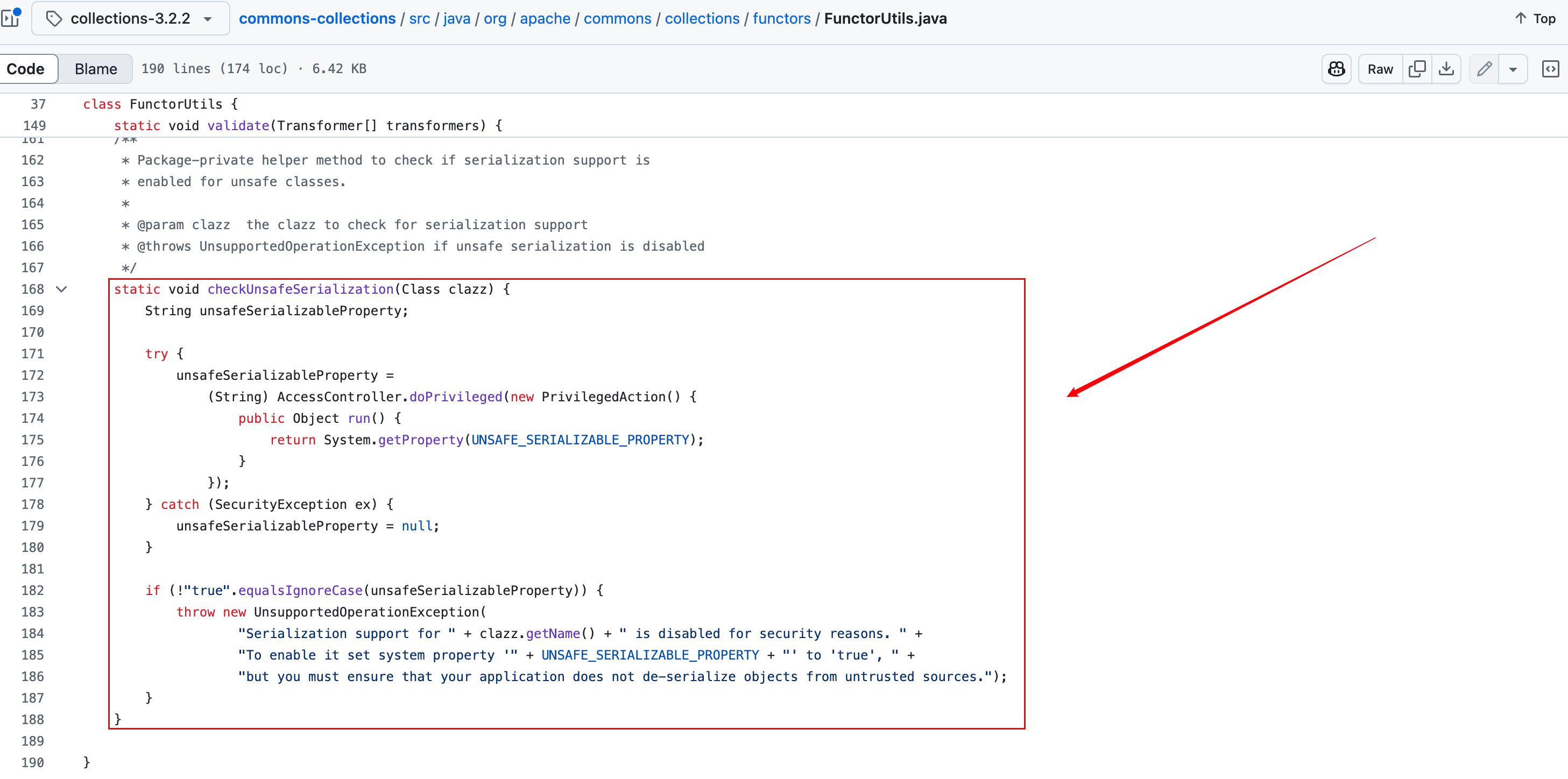
Task: Click the tag icon beside collections-3.2.2
Action: coord(54,18)
